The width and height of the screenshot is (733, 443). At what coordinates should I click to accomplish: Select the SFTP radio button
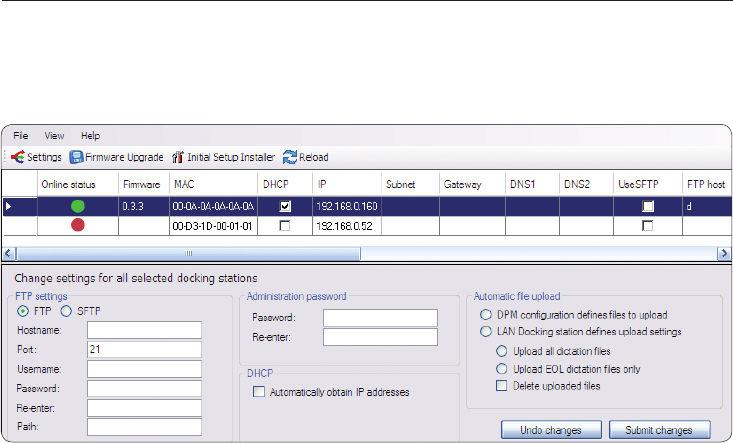pos(67,311)
